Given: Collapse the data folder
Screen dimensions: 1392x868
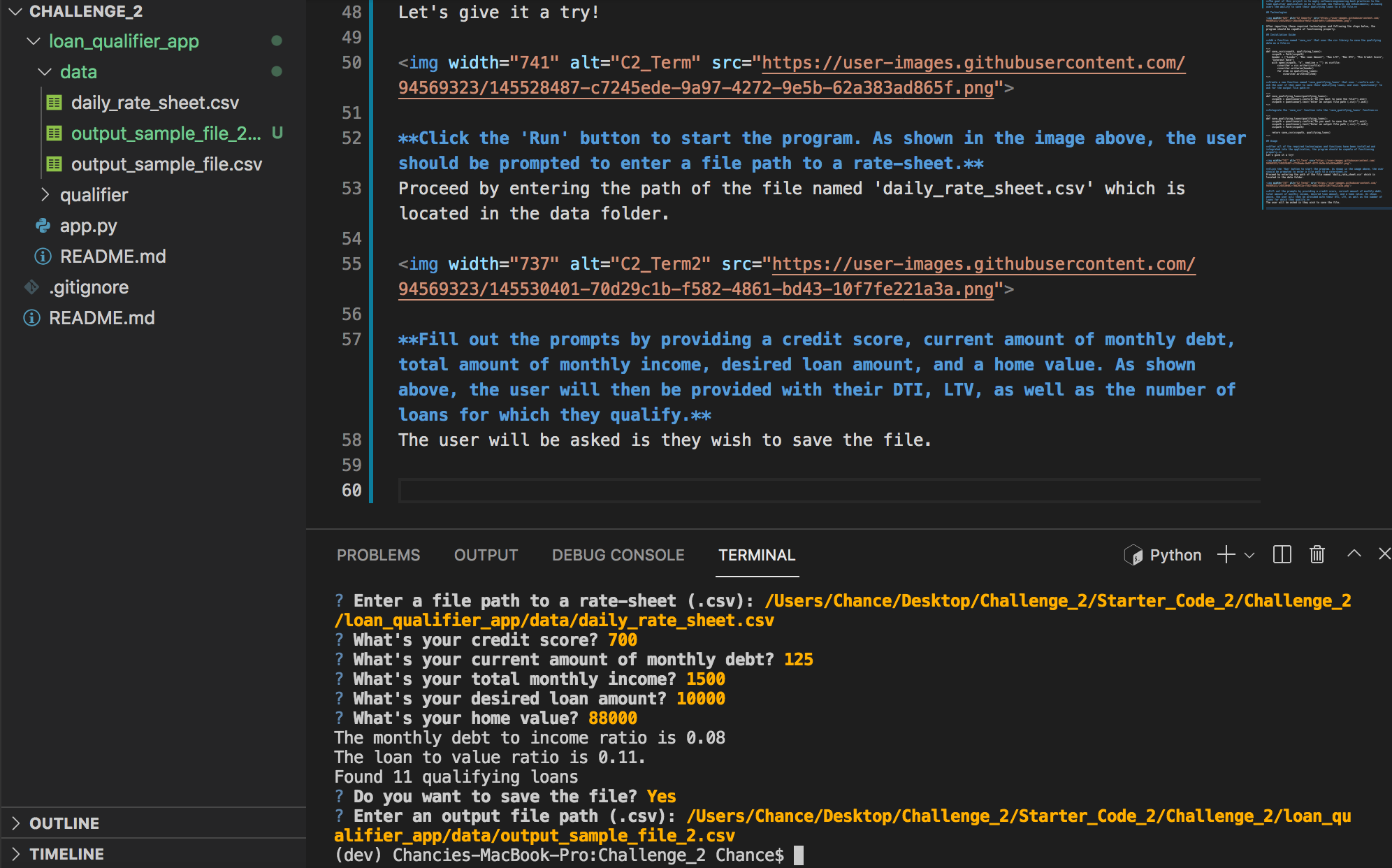Looking at the screenshot, I should (x=43, y=71).
